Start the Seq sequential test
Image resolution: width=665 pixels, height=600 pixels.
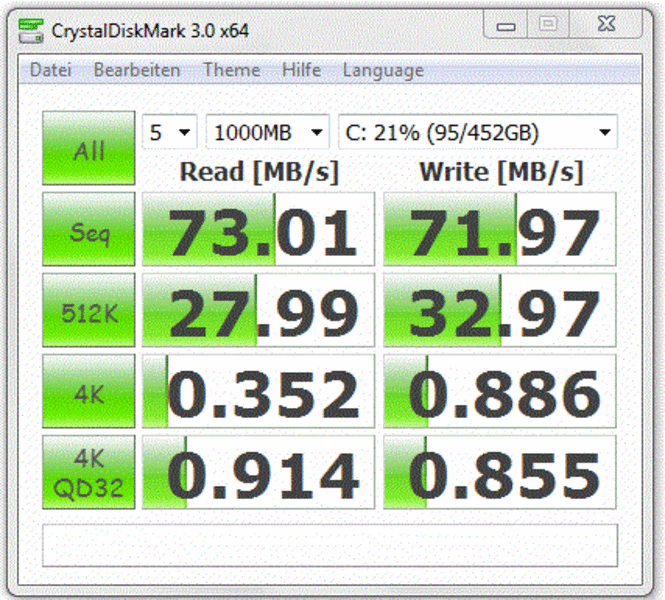coord(88,231)
